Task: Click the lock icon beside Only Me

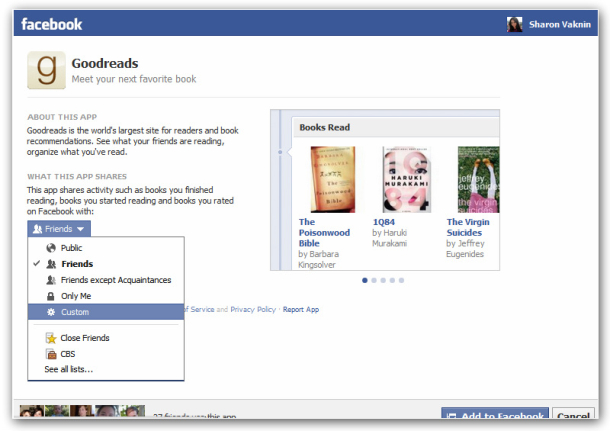Action: coord(51,296)
